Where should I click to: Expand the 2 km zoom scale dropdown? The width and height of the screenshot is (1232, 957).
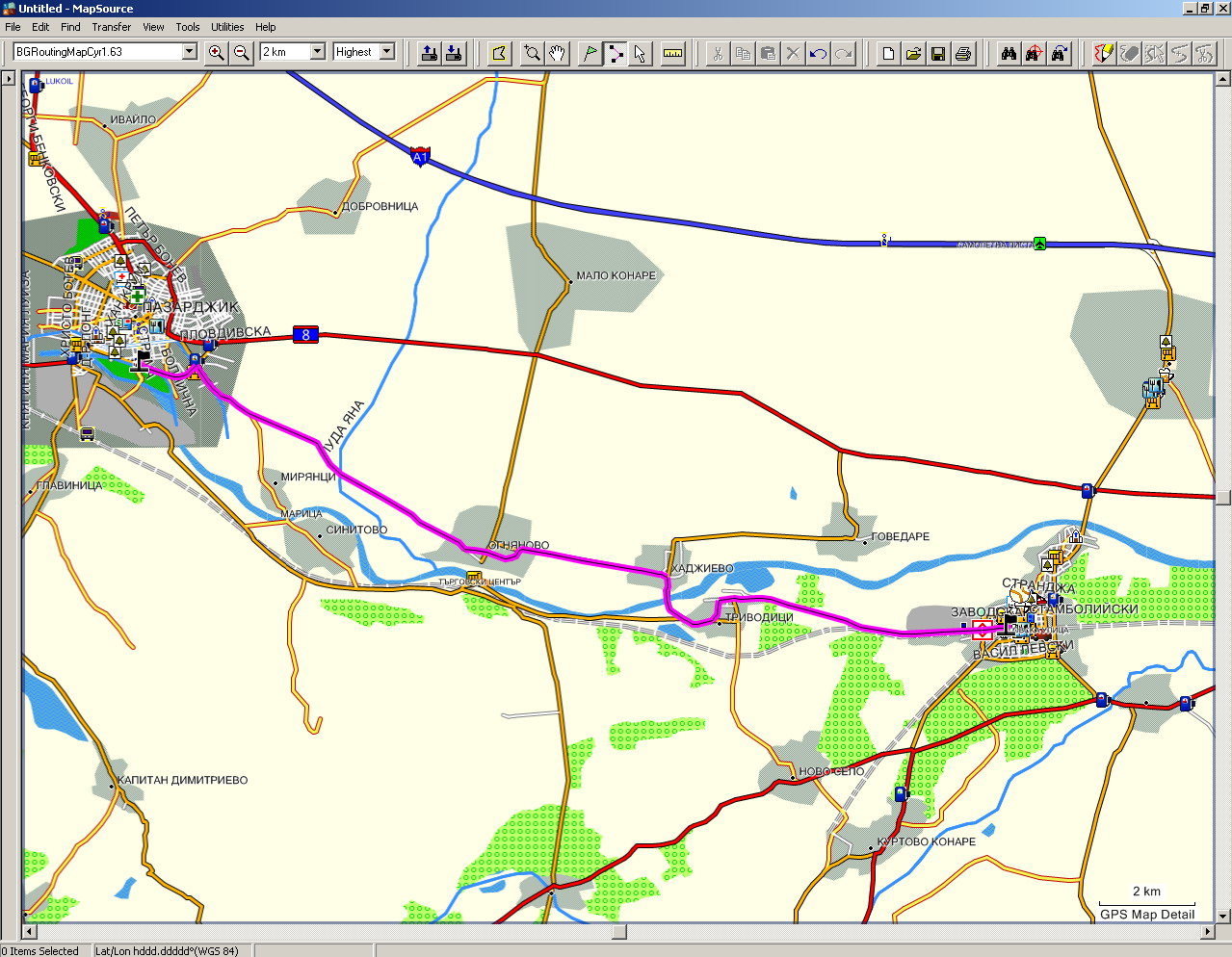point(318,52)
